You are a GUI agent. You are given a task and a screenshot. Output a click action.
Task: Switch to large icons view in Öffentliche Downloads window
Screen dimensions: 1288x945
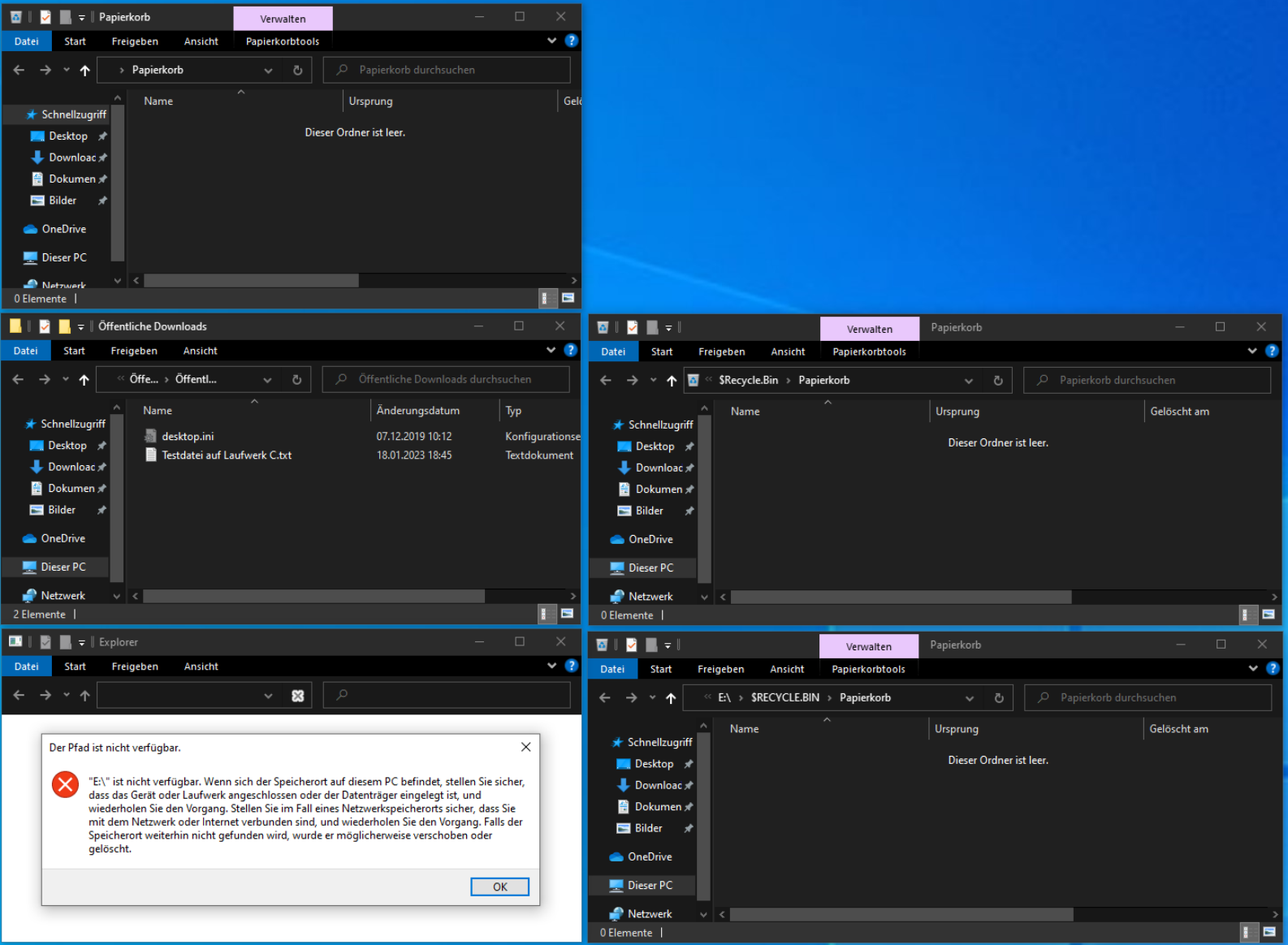click(x=567, y=614)
